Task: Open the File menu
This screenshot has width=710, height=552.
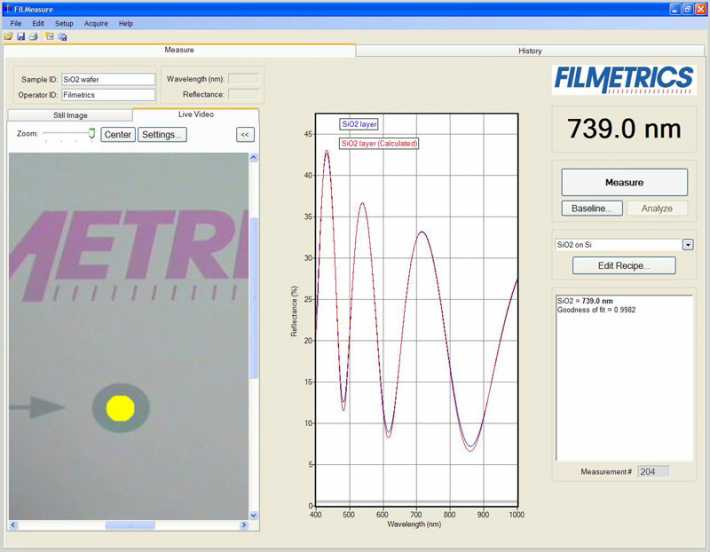Action: [x=16, y=23]
